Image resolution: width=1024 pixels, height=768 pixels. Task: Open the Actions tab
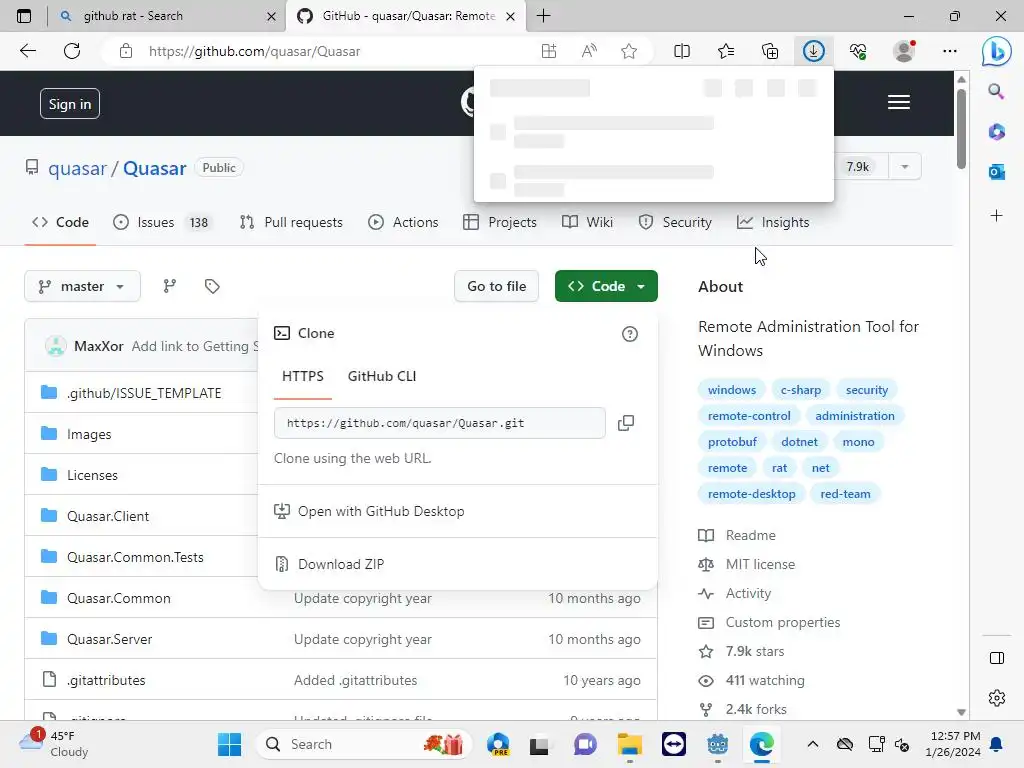[403, 223]
